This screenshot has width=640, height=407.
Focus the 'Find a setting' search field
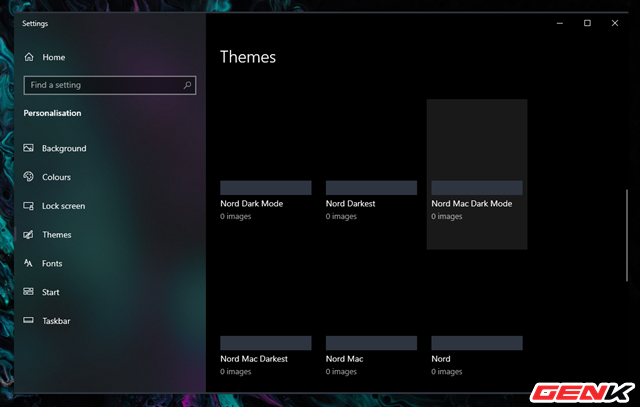coord(100,86)
